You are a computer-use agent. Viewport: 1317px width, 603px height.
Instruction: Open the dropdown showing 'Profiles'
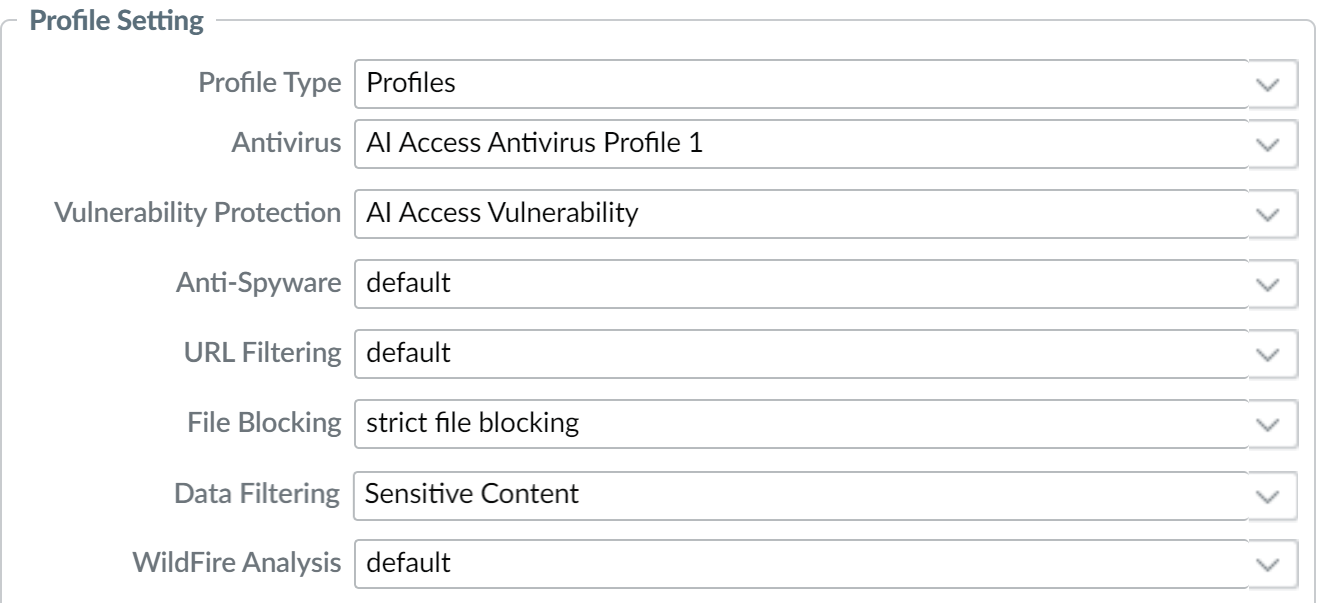coord(800,84)
